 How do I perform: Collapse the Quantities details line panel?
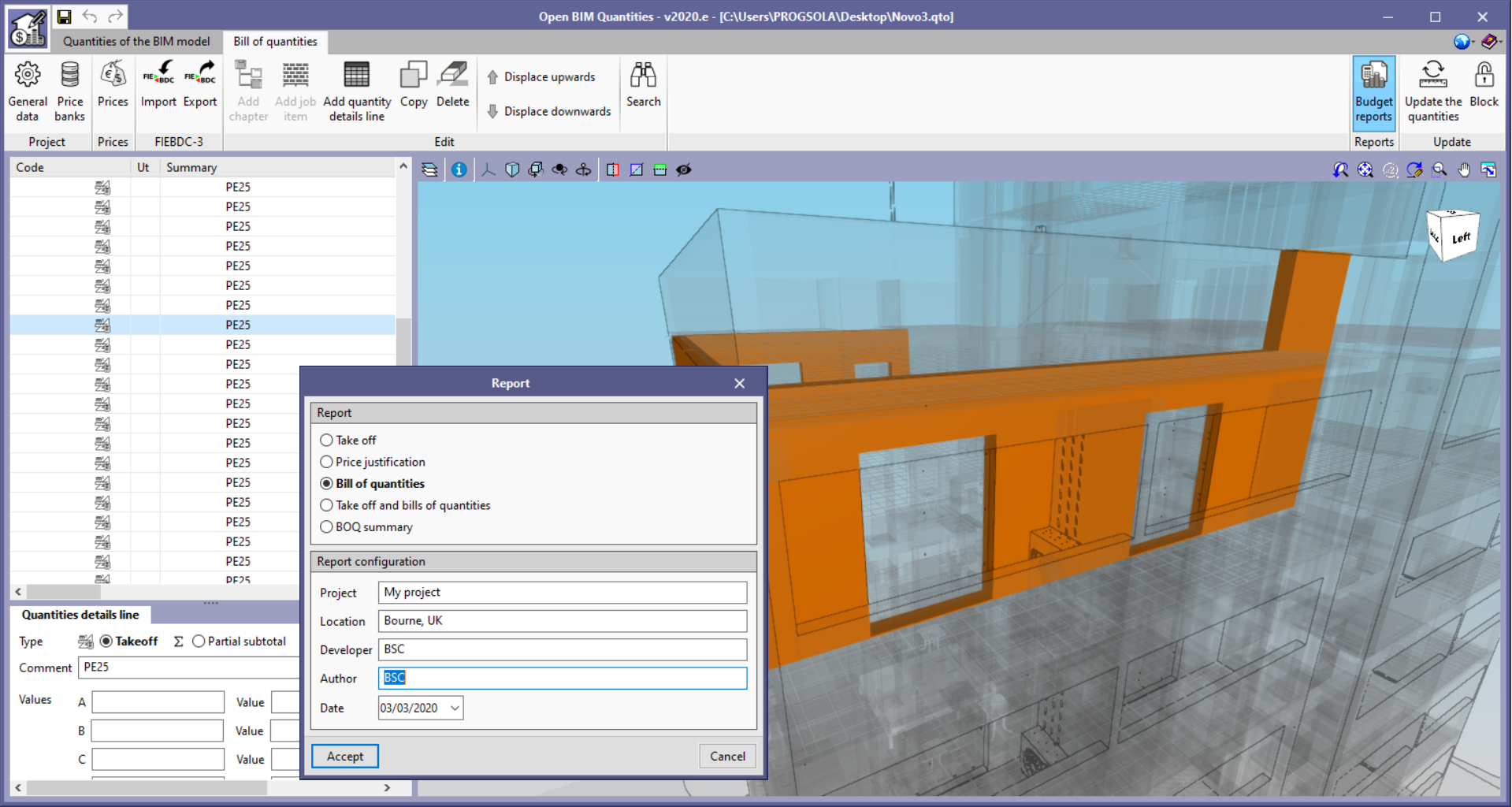pos(210,602)
